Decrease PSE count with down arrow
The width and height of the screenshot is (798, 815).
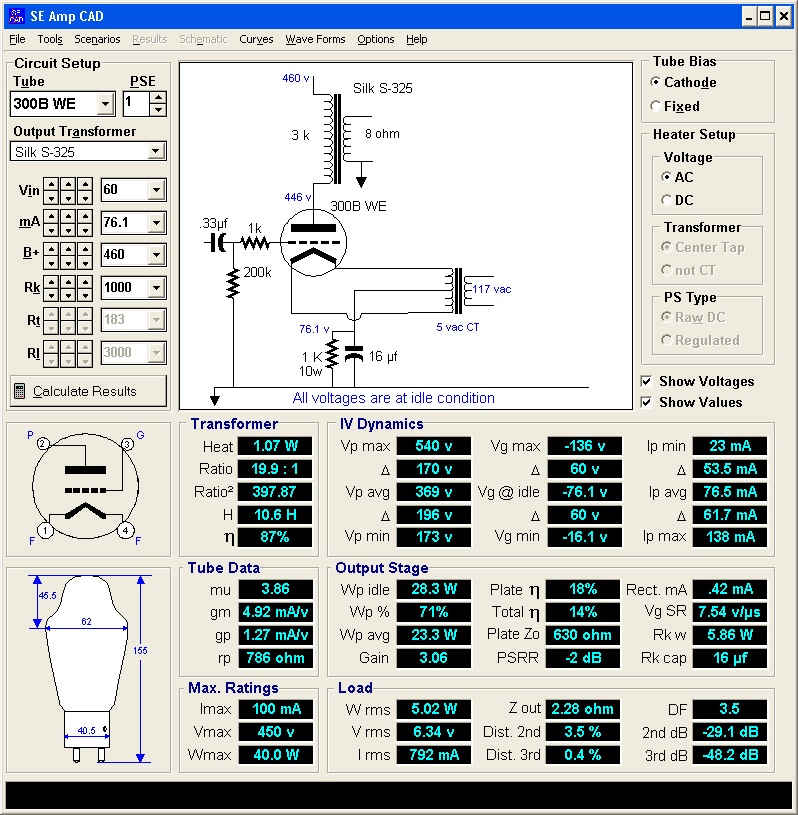coord(158,109)
